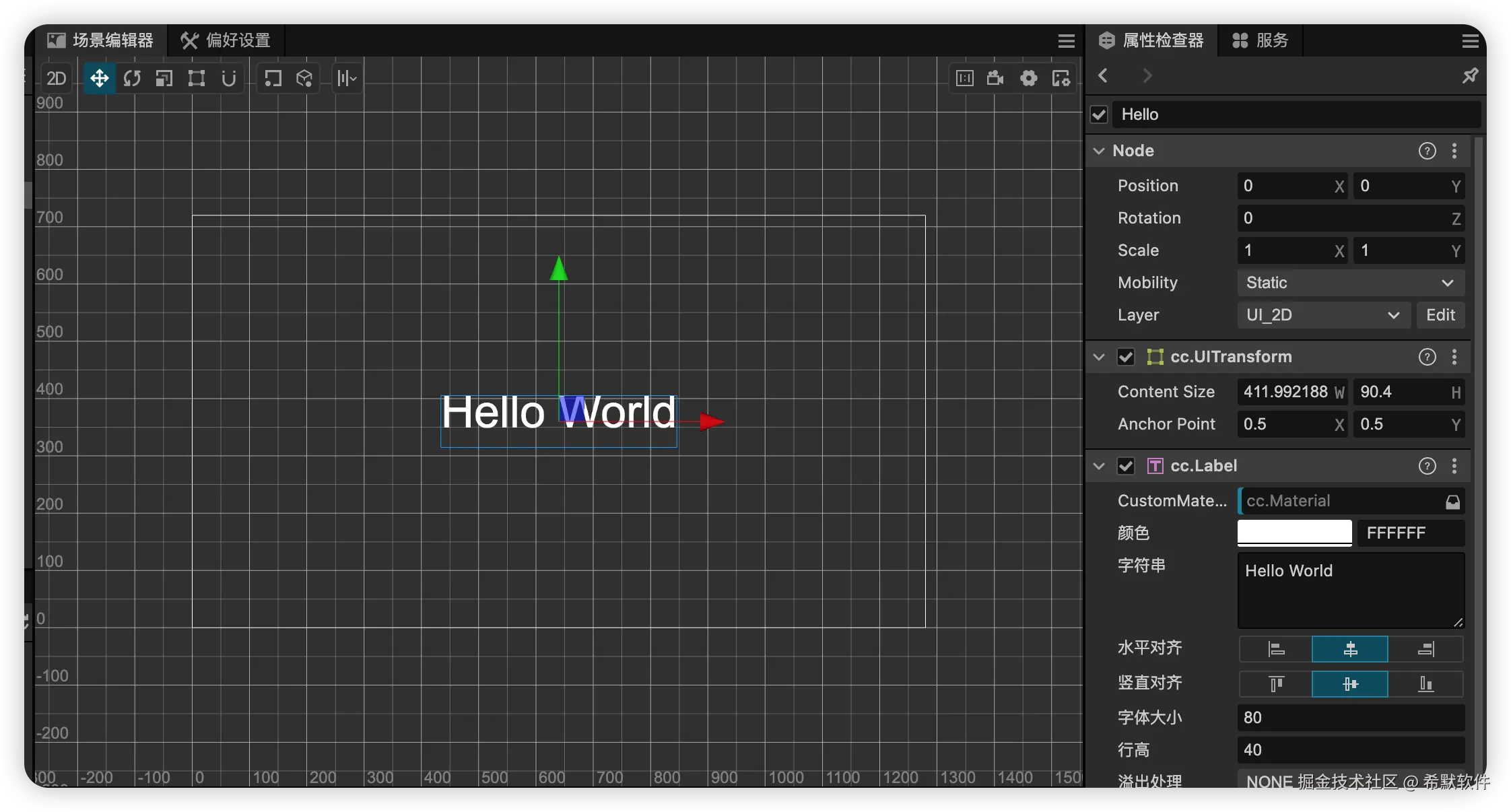The height and width of the screenshot is (812, 1511).
Task: Open the scene gear settings icon
Action: click(1028, 78)
